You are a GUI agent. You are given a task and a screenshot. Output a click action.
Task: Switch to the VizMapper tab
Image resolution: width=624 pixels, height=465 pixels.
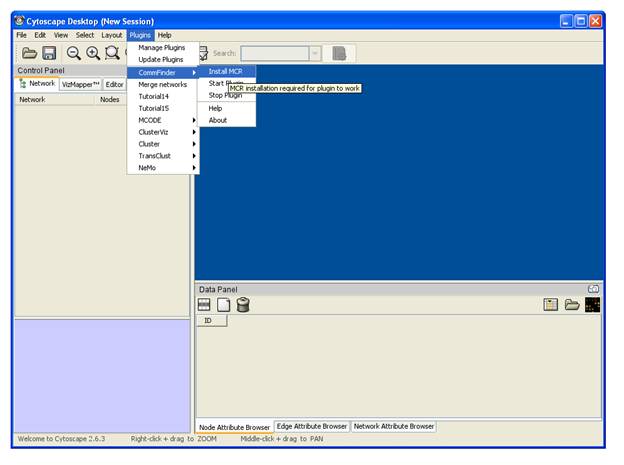[x=80, y=84]
